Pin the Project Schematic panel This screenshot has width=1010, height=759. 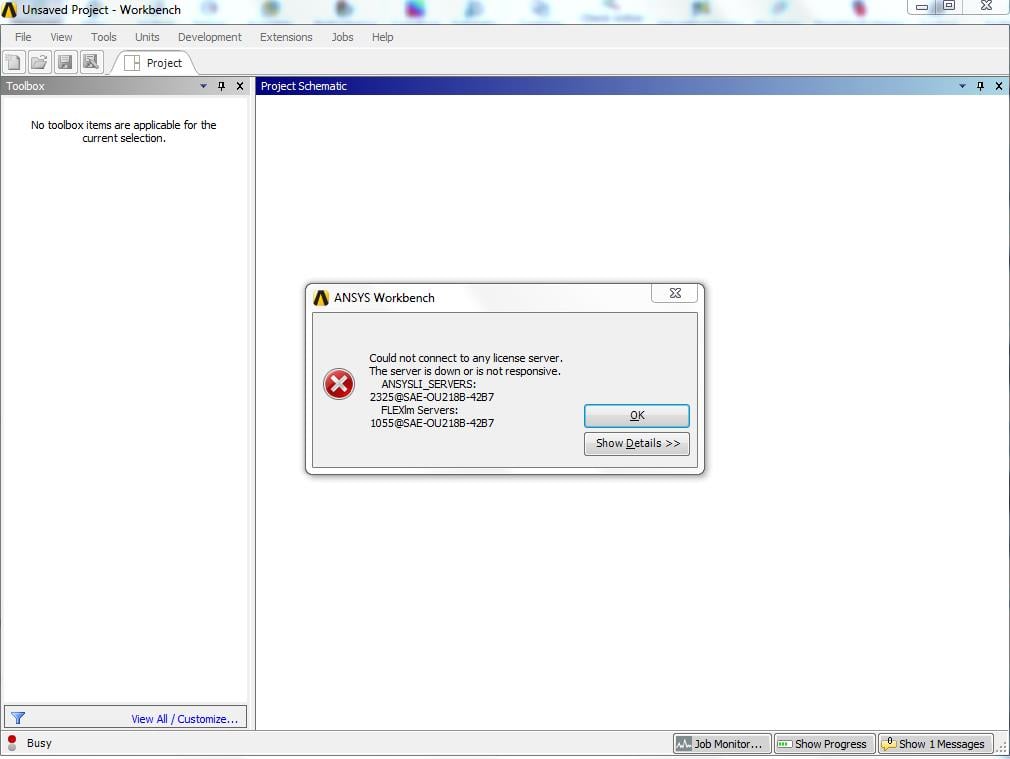click(980, 86)
